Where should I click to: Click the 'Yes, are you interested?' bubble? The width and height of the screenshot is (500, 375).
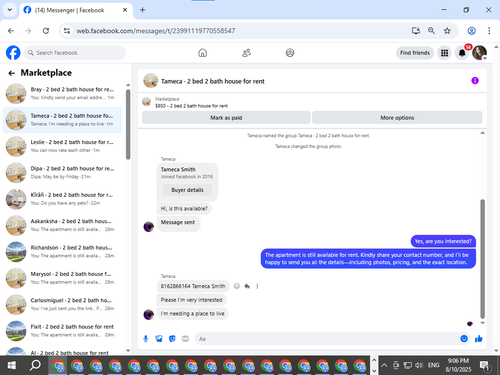(x=443, y=241)
